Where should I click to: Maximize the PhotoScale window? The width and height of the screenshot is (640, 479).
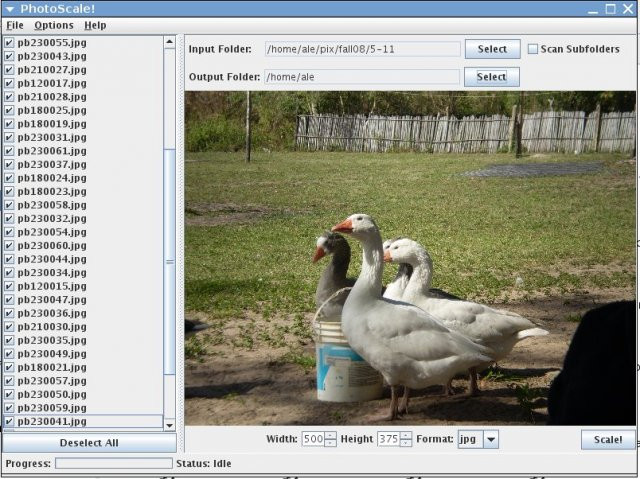pos(611,9)
